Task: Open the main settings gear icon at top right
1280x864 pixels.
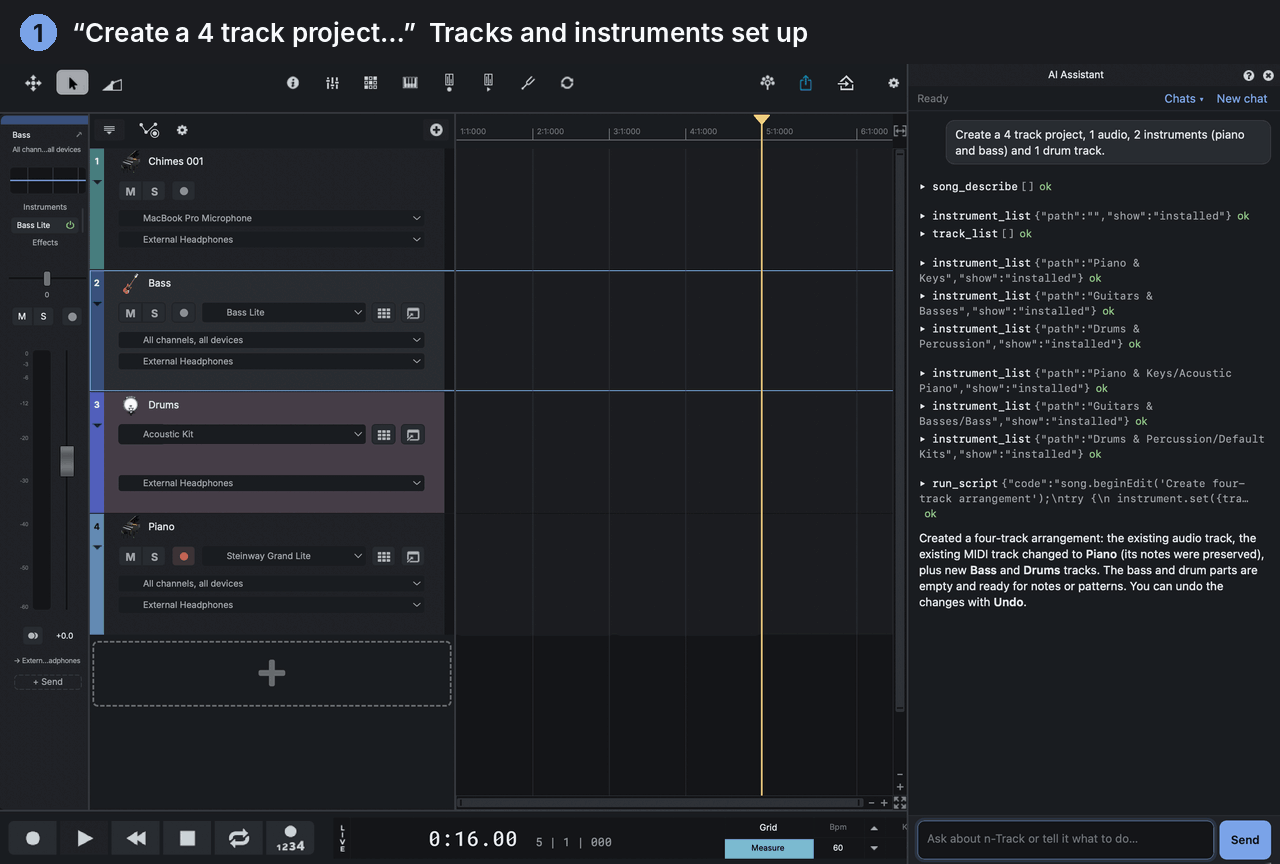Action: coord(894,83)
